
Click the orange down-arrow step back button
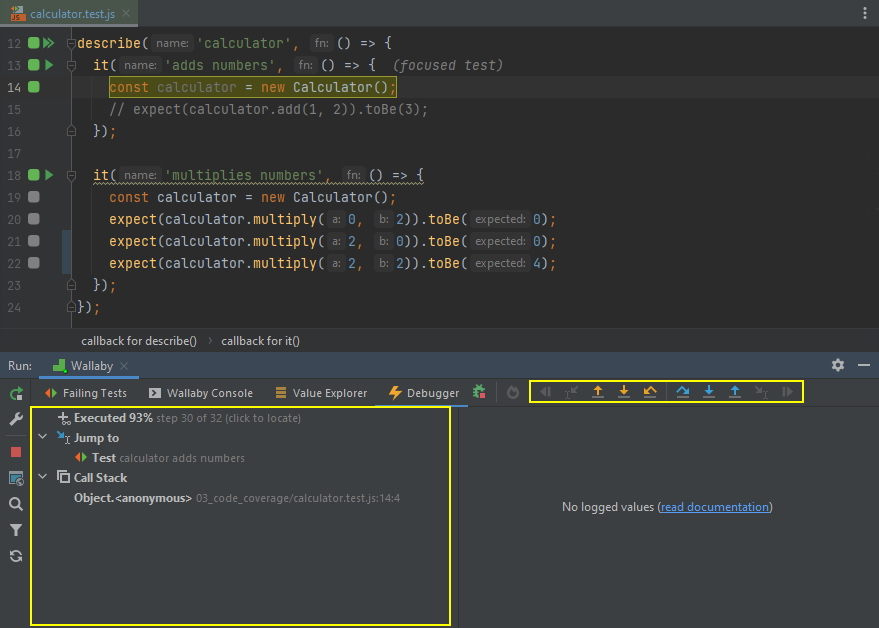coord(624,391)
